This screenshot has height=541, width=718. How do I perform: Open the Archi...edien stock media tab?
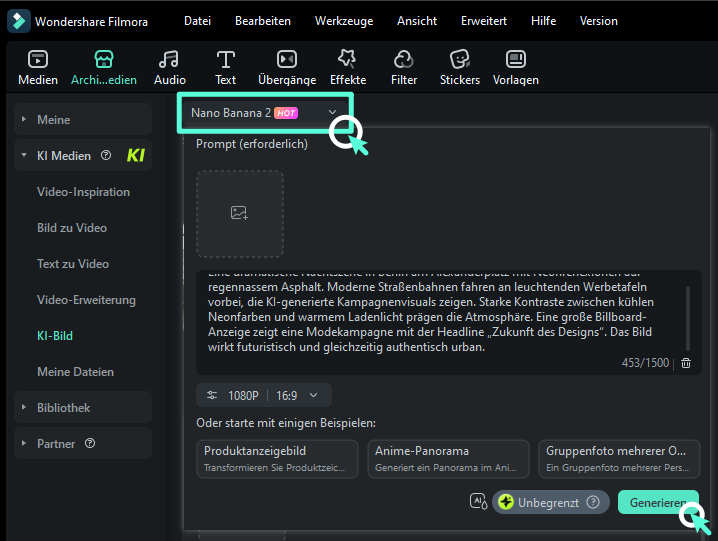click(x=104, y=68)
